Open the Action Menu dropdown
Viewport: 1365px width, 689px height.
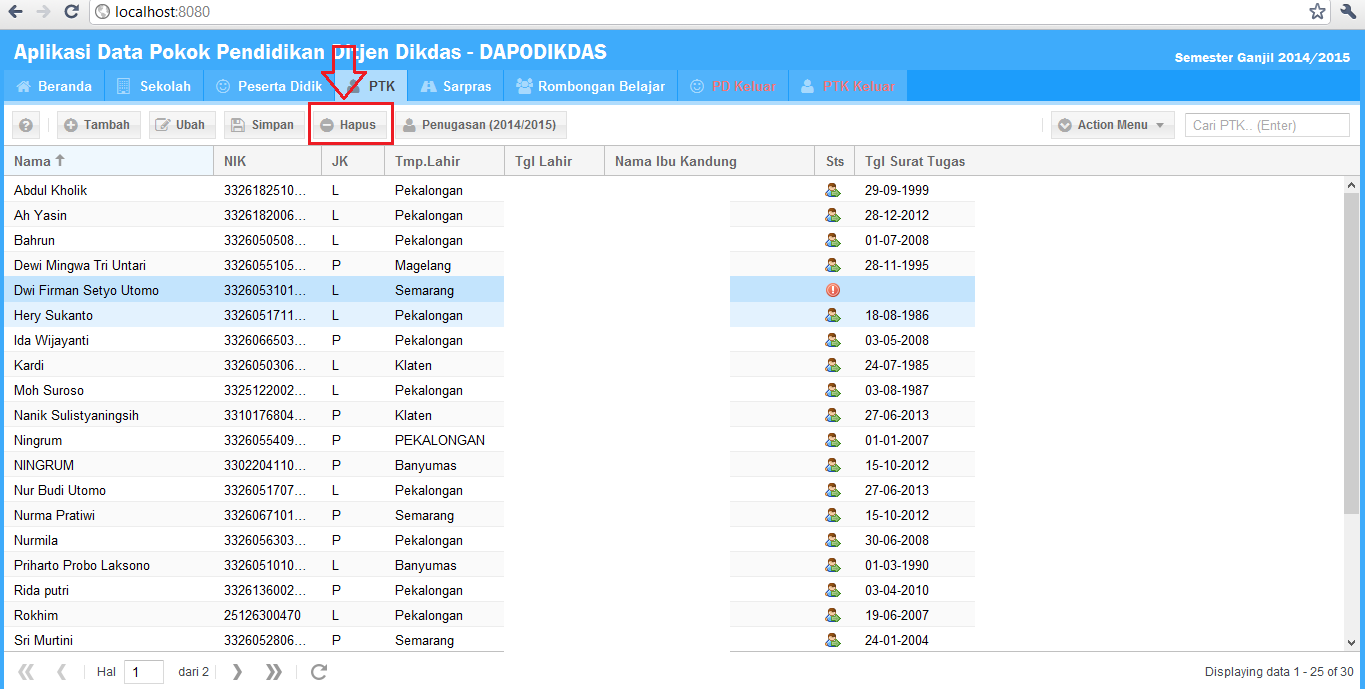coord(1111,124)
